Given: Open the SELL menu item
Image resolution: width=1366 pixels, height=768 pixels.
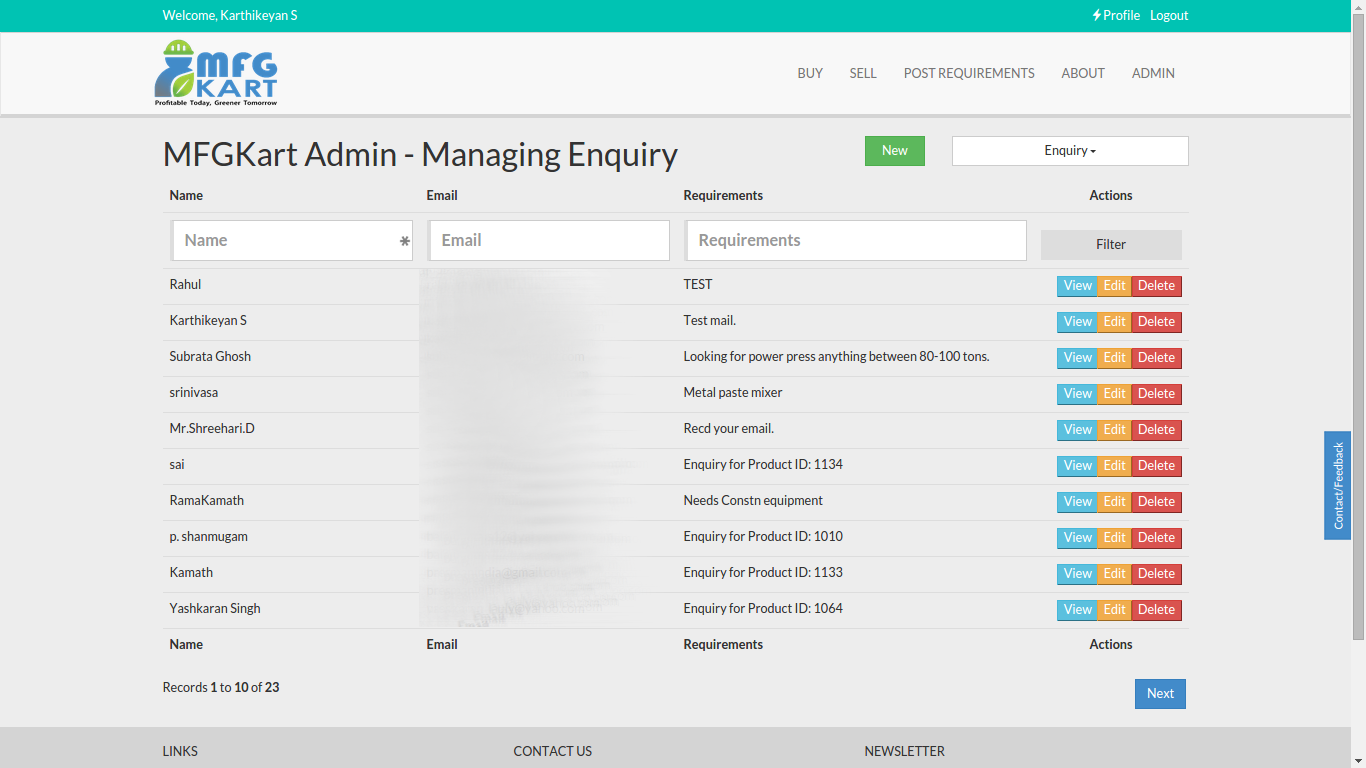Looking at the screenshot, I should 863,73.
